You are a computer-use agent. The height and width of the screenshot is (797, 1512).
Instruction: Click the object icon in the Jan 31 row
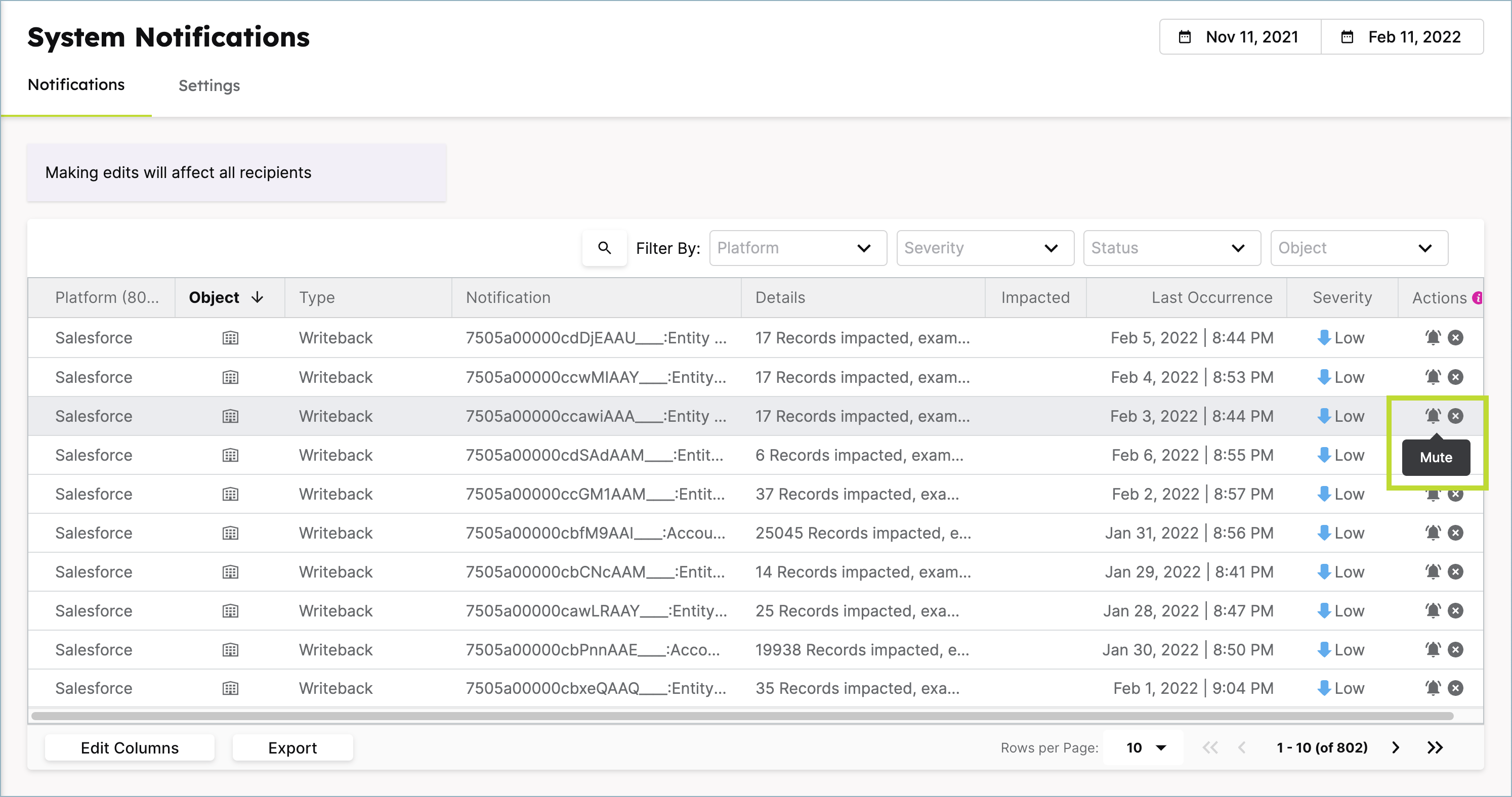click(x=230, y=533)
